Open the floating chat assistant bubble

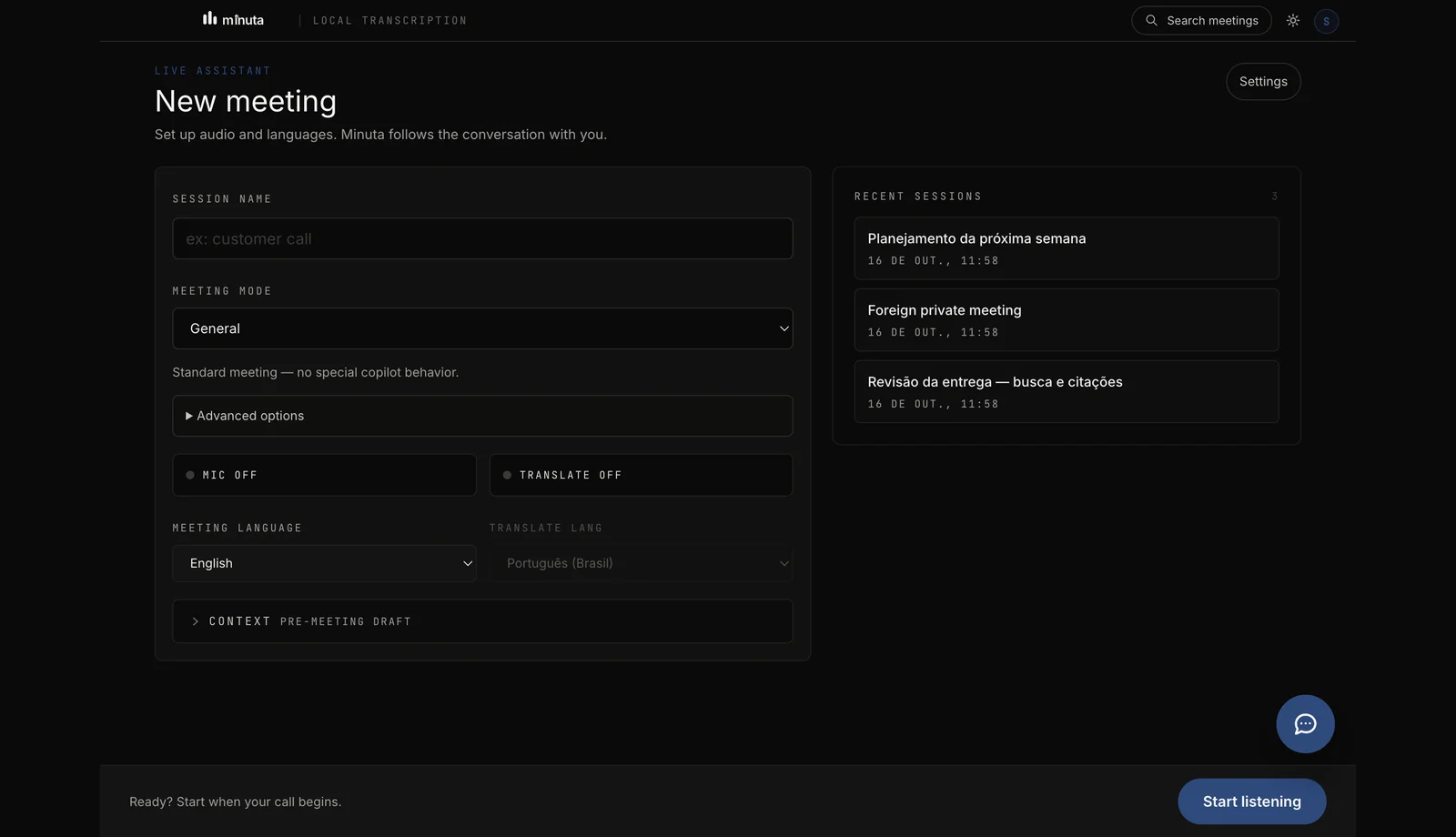click(x=1305, y=724)
